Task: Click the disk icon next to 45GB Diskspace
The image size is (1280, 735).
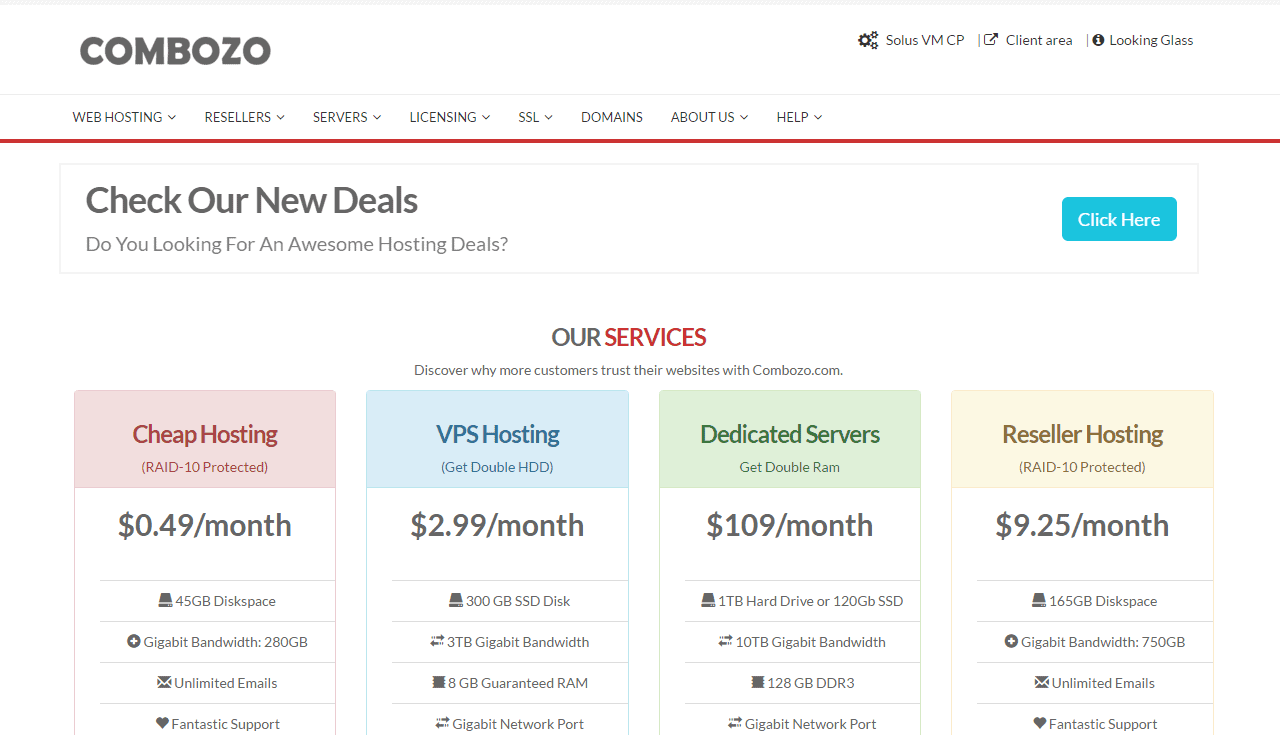Action: 165,601
